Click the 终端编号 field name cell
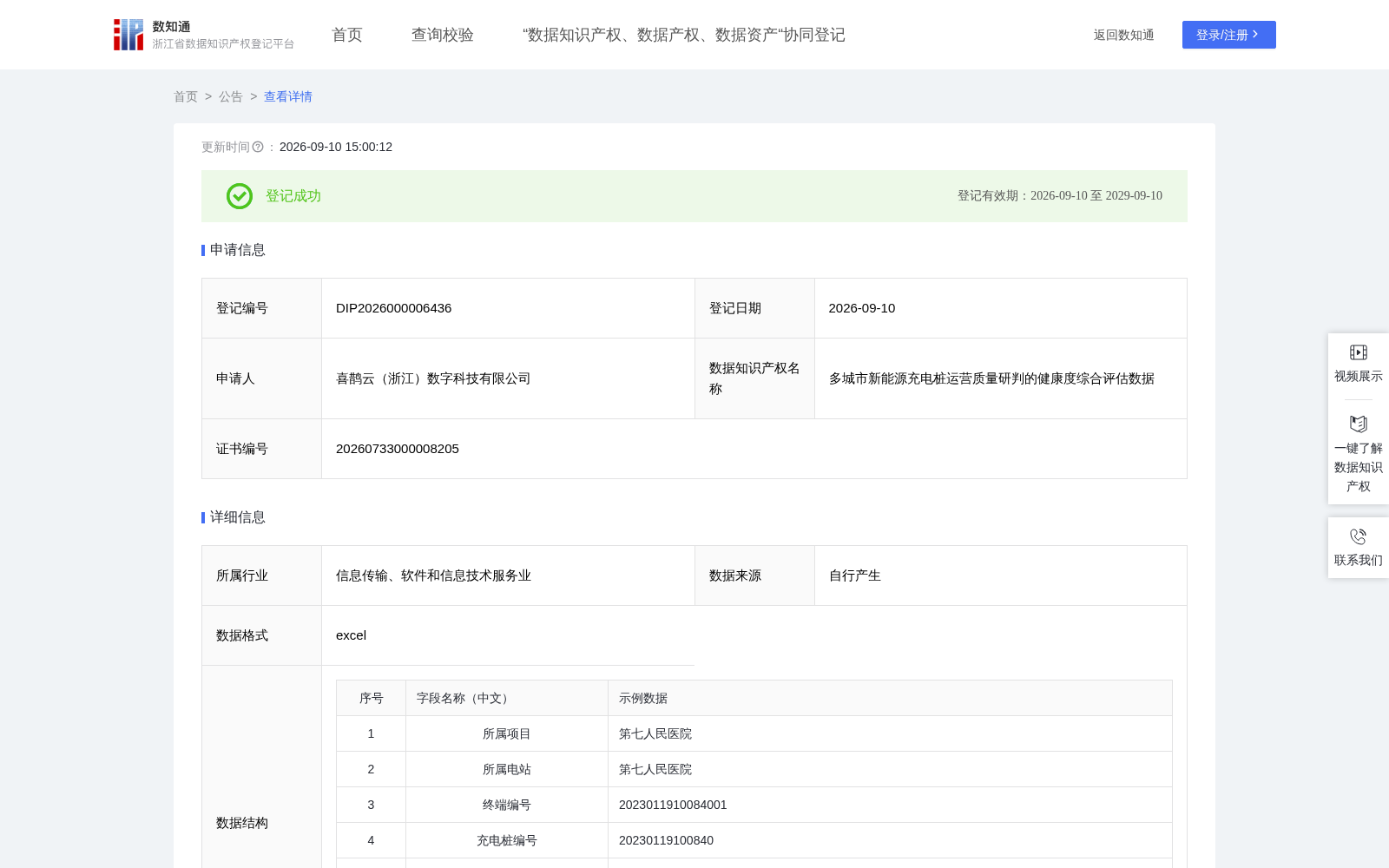1389x868 pixels. [507, 805]
